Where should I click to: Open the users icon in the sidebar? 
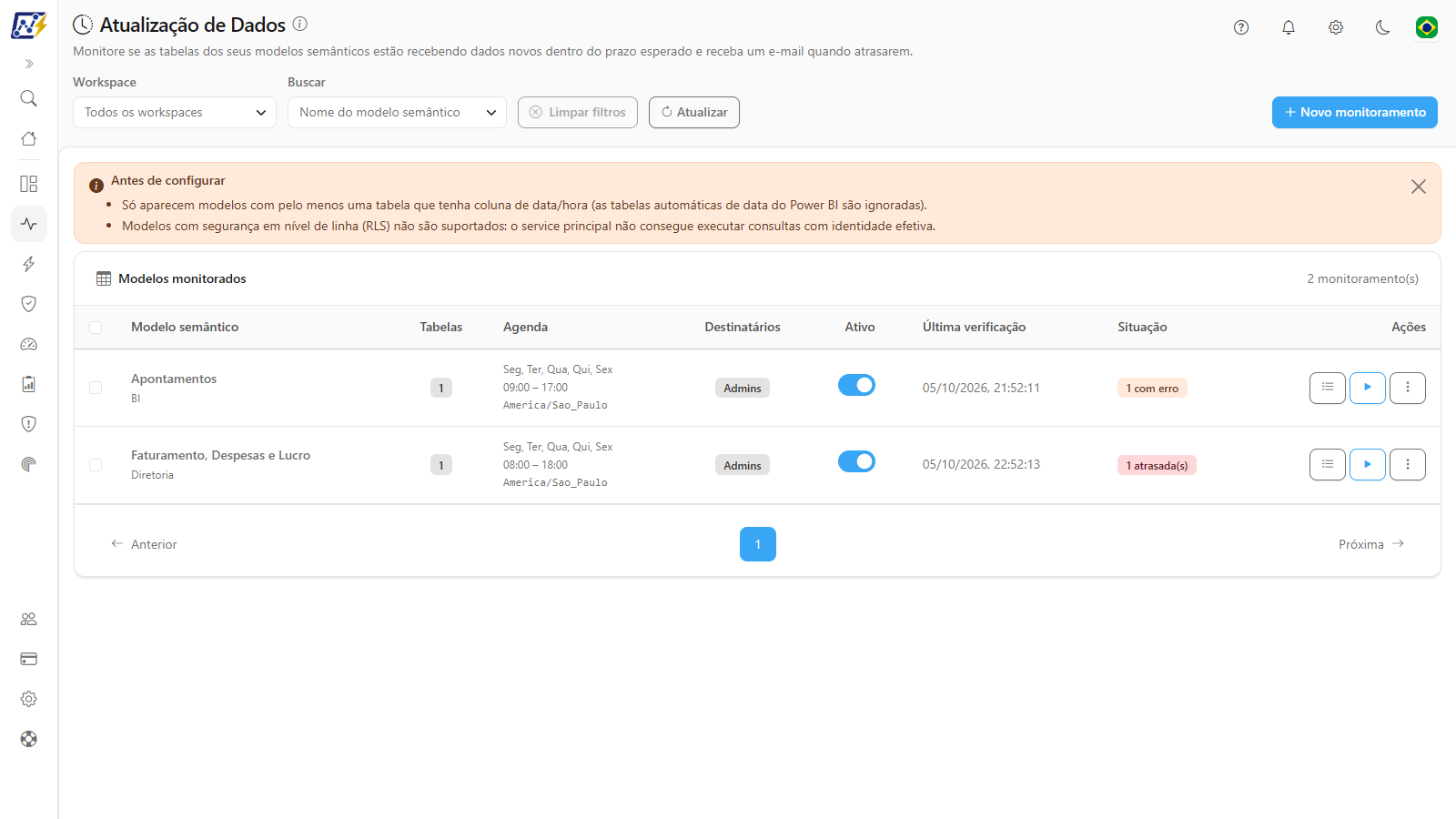coord(29,619)
